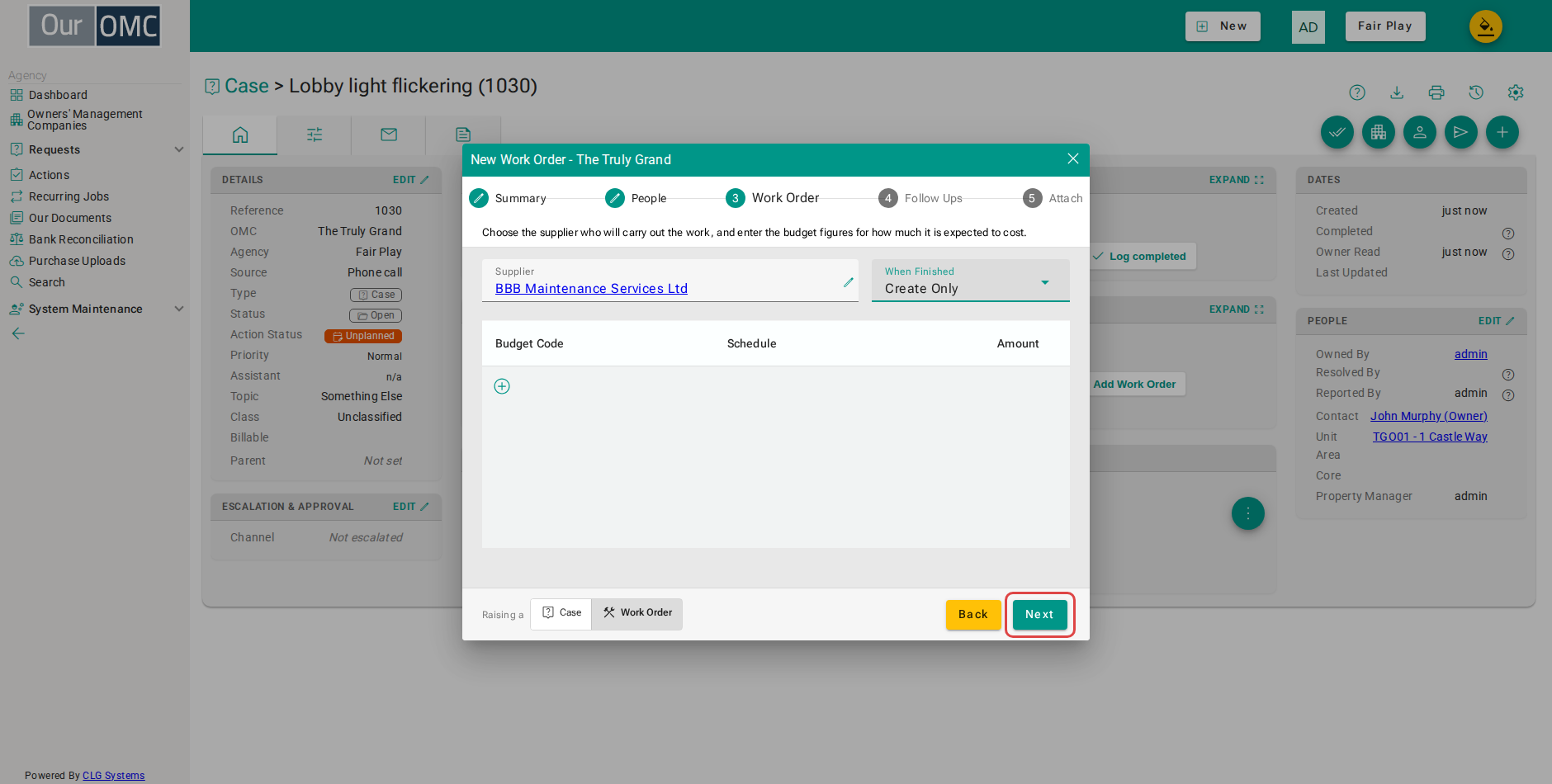Select Work Order raising toggle
This screenshot has height=784, width=1552.
(637, 613)
